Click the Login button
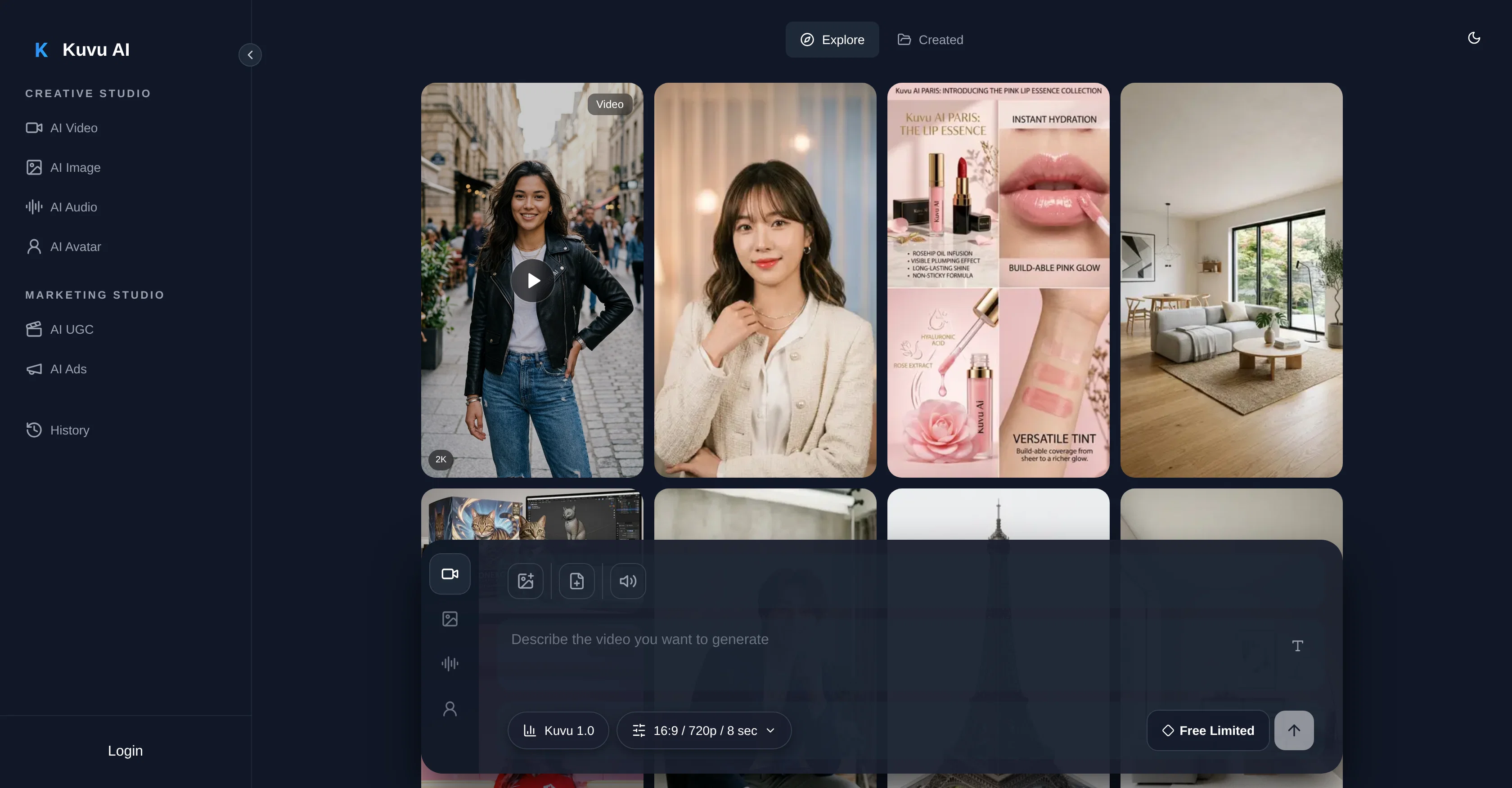The image size is (1512, 788). [x=125, y=751]
